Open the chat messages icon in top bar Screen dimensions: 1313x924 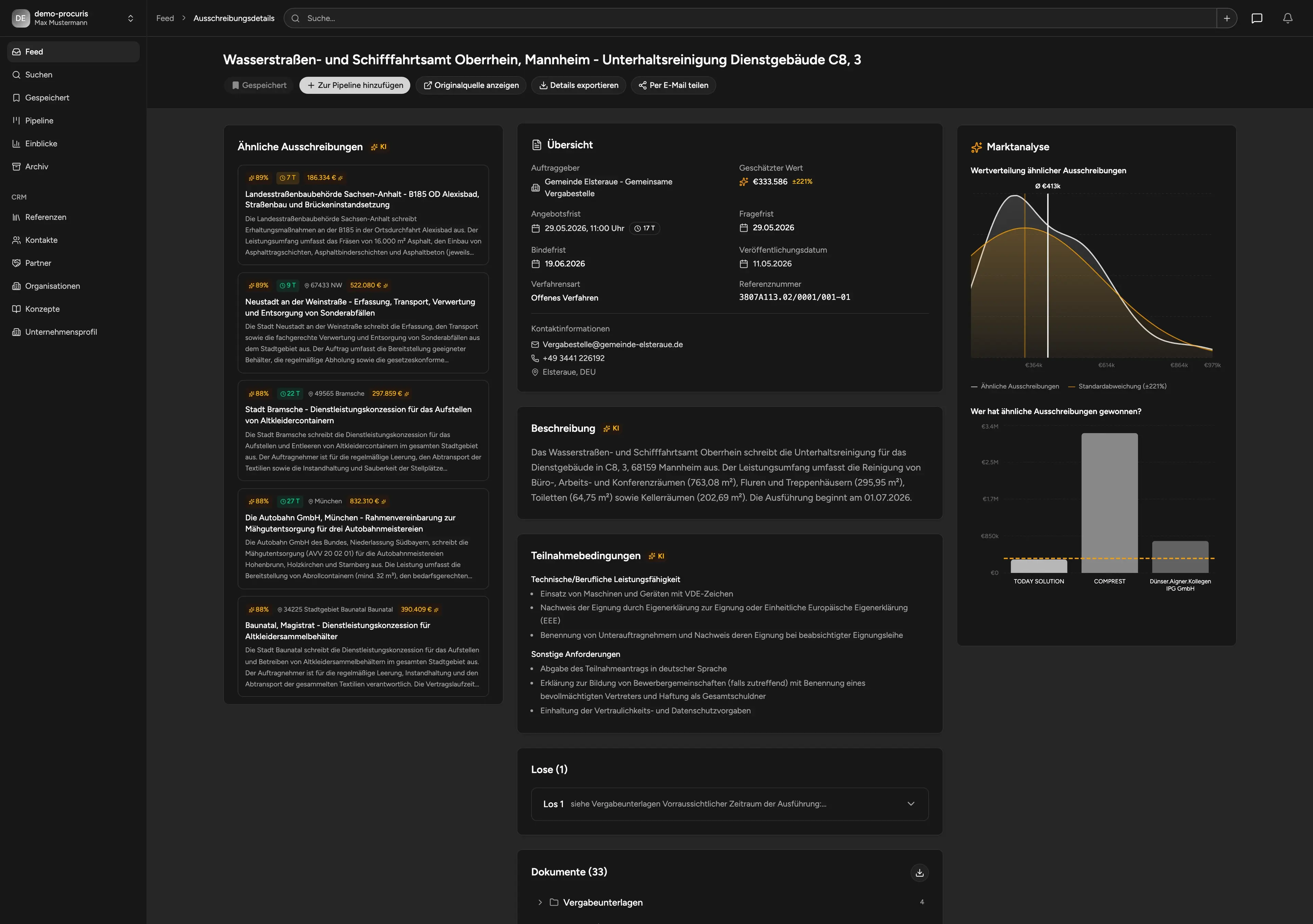pos(1256,18)
